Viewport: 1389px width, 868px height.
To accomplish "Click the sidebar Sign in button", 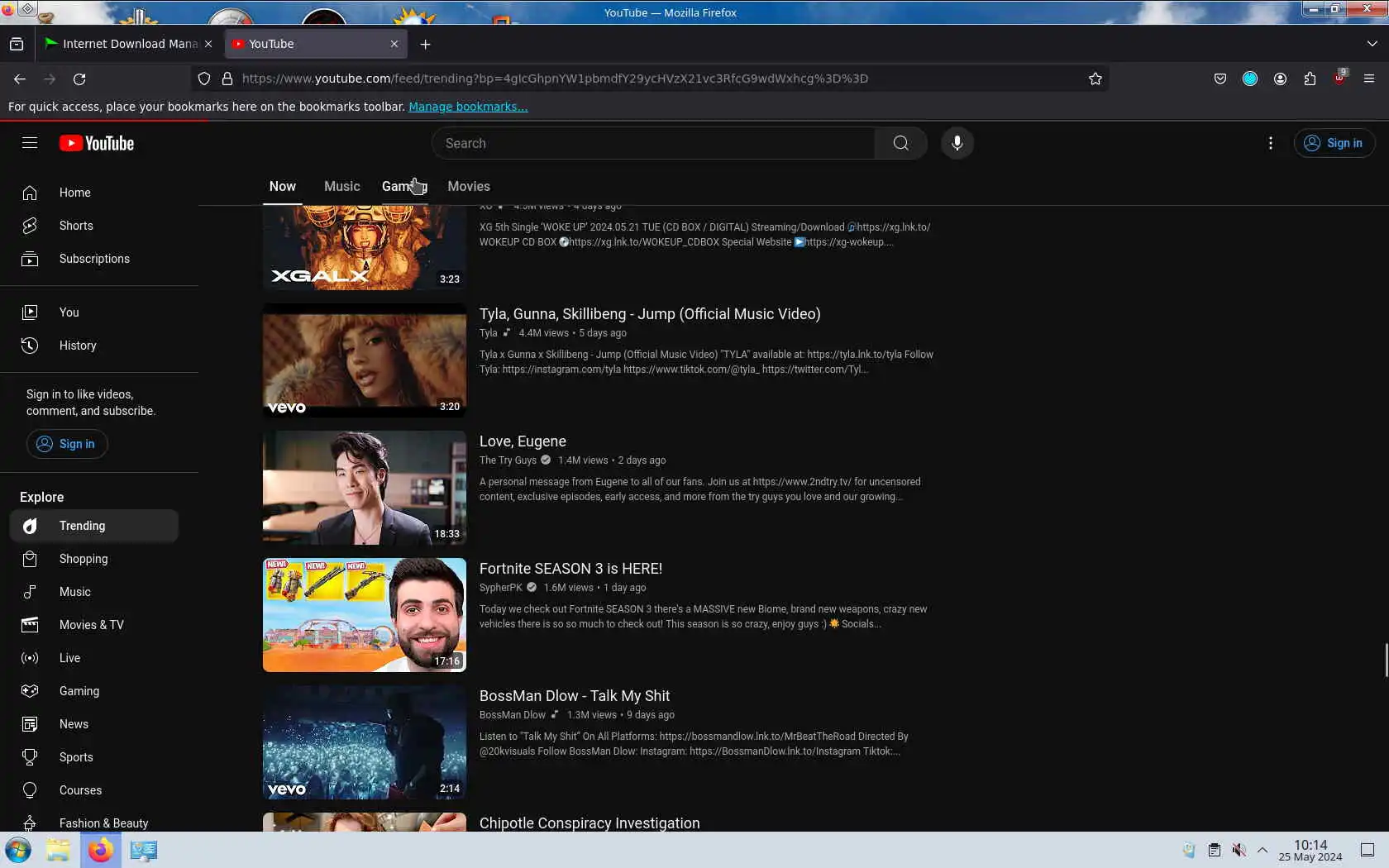I will [67, 444].
